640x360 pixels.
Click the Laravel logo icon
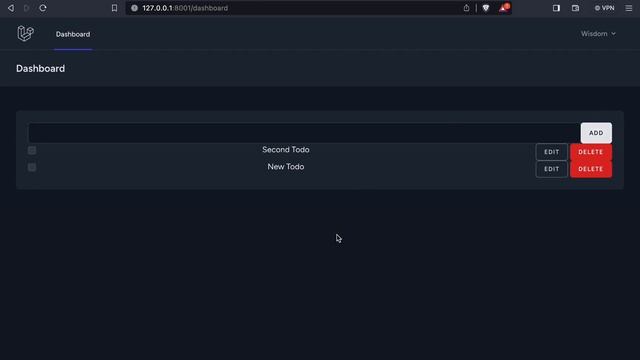pyautogui.click(x=25, y=33)
